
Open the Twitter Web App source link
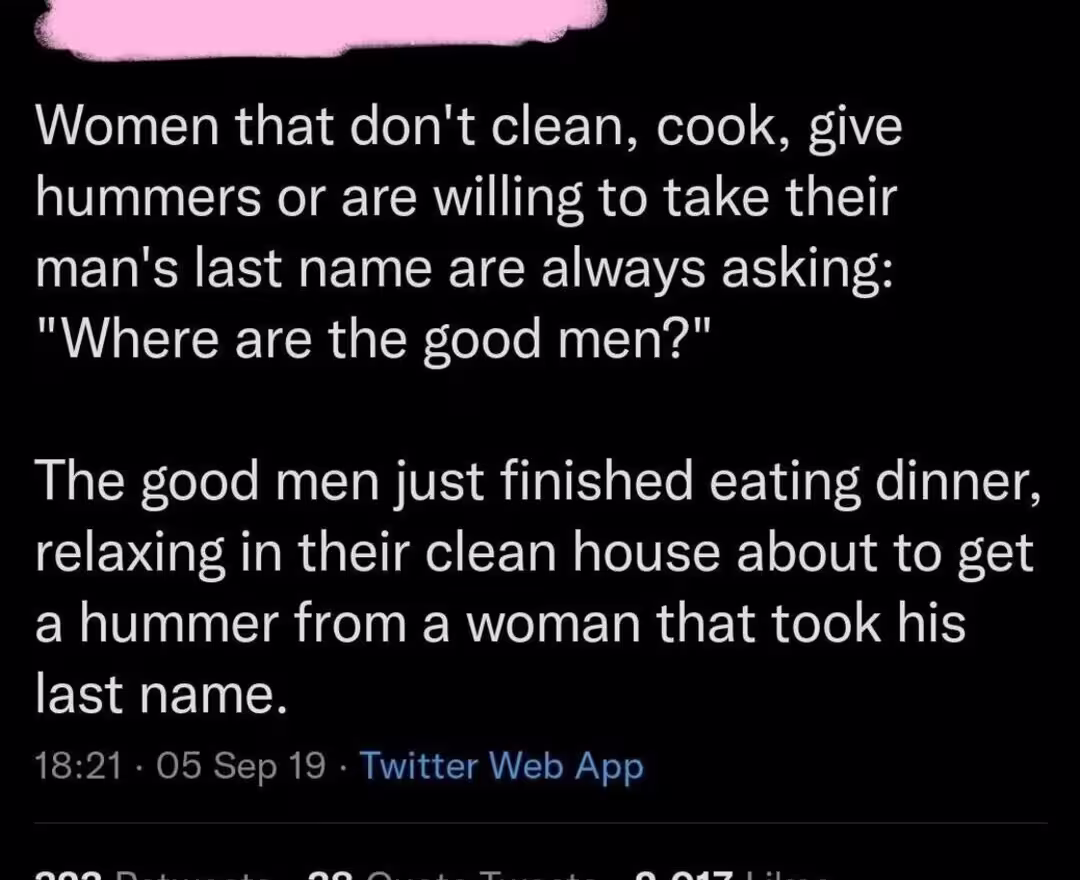[x=501, y=766]
